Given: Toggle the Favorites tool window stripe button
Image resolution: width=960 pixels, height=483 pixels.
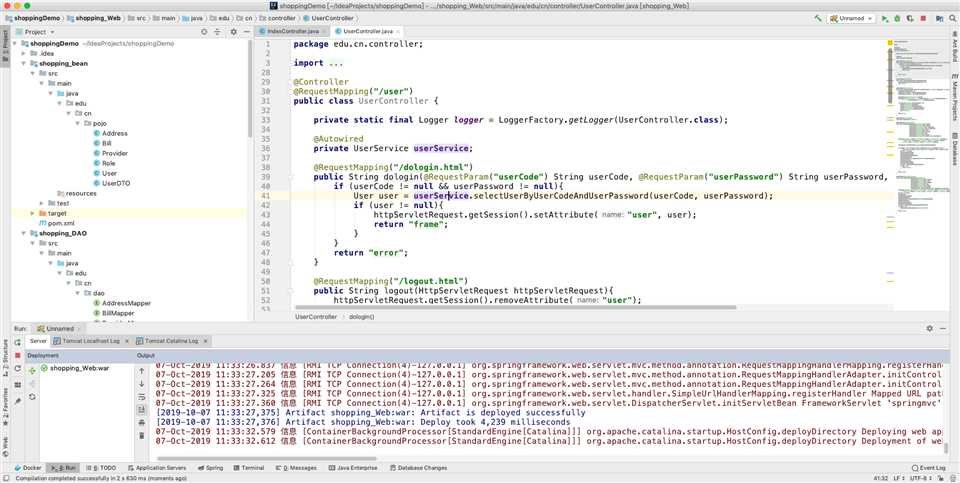Looking at the screenshot, I should point(5,406).
